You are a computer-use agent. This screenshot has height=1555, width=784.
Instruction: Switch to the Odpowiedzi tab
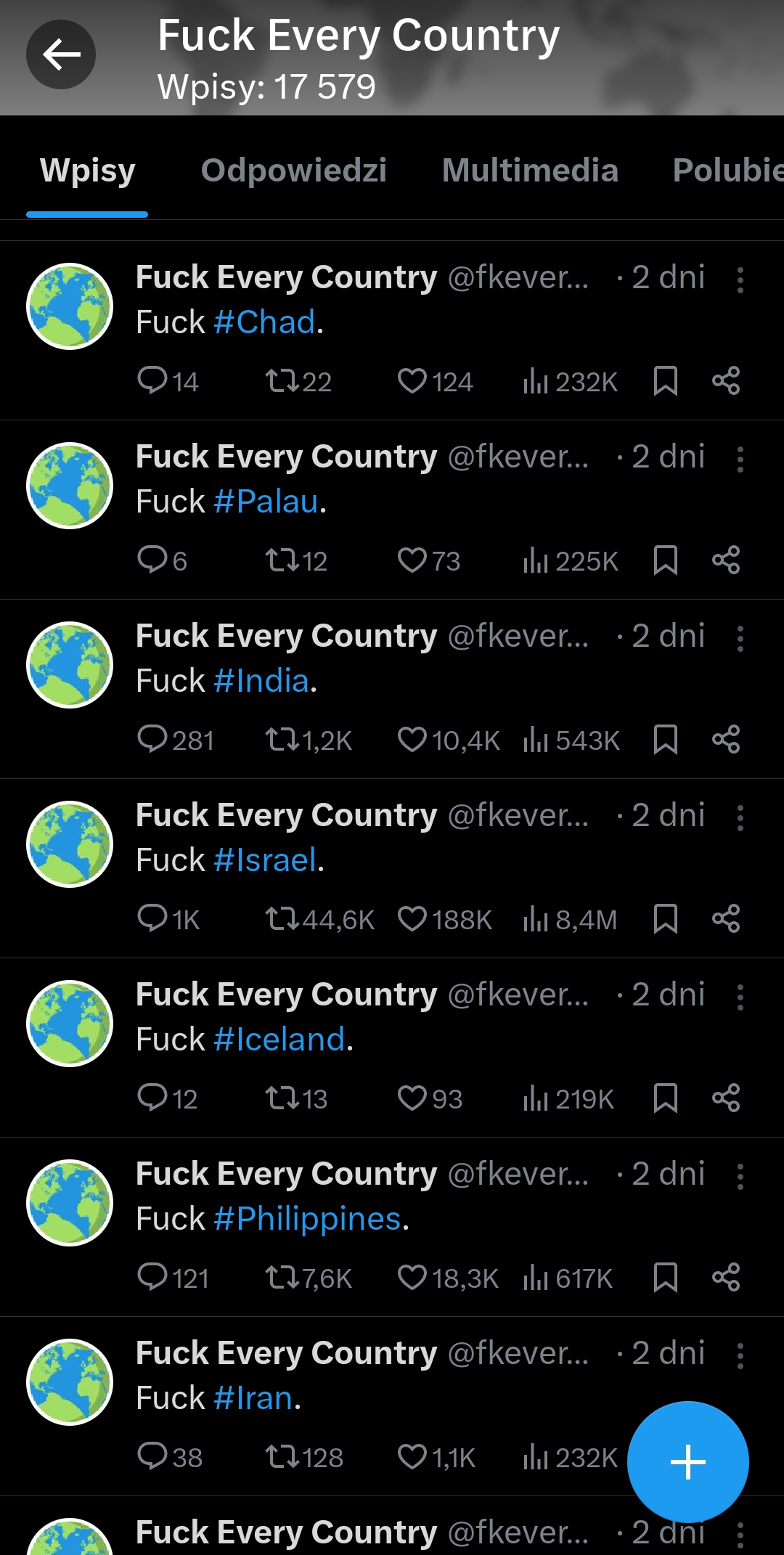pos(293,171)
